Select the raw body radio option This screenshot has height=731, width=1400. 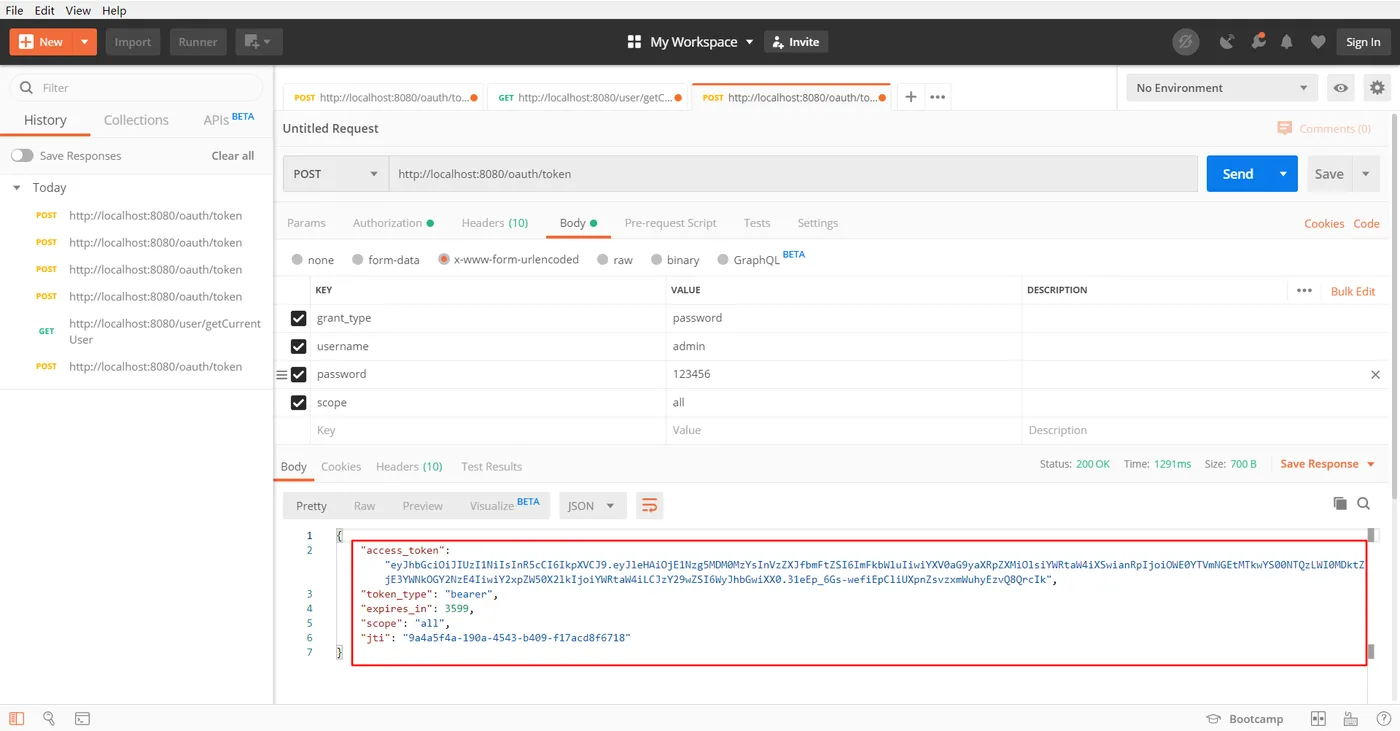pyautogui.click(x=602, y=259)
